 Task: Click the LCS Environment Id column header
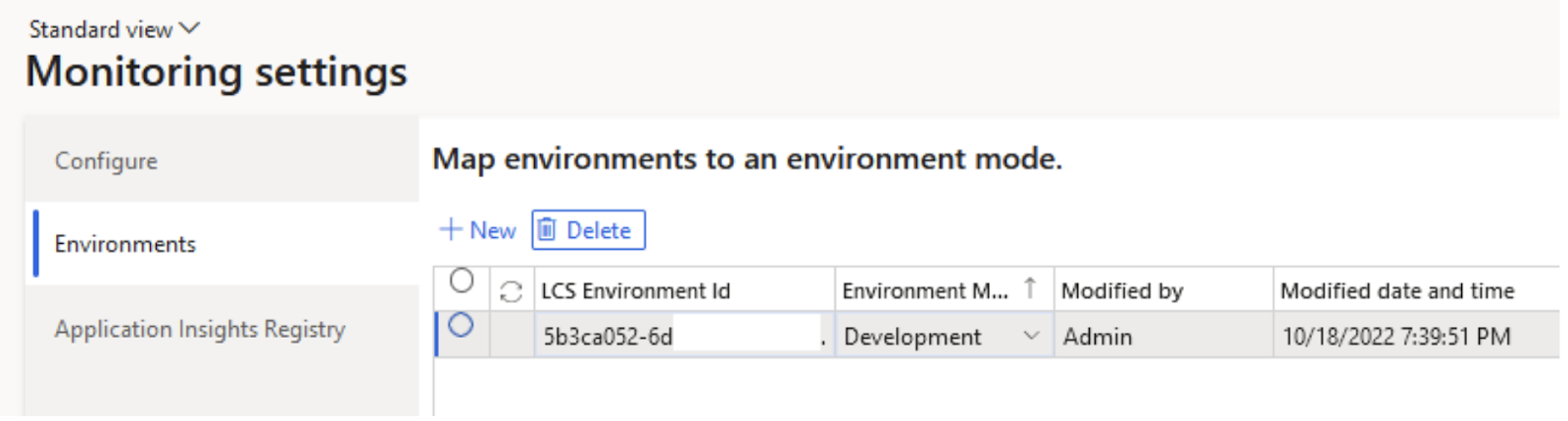[635, 291]
